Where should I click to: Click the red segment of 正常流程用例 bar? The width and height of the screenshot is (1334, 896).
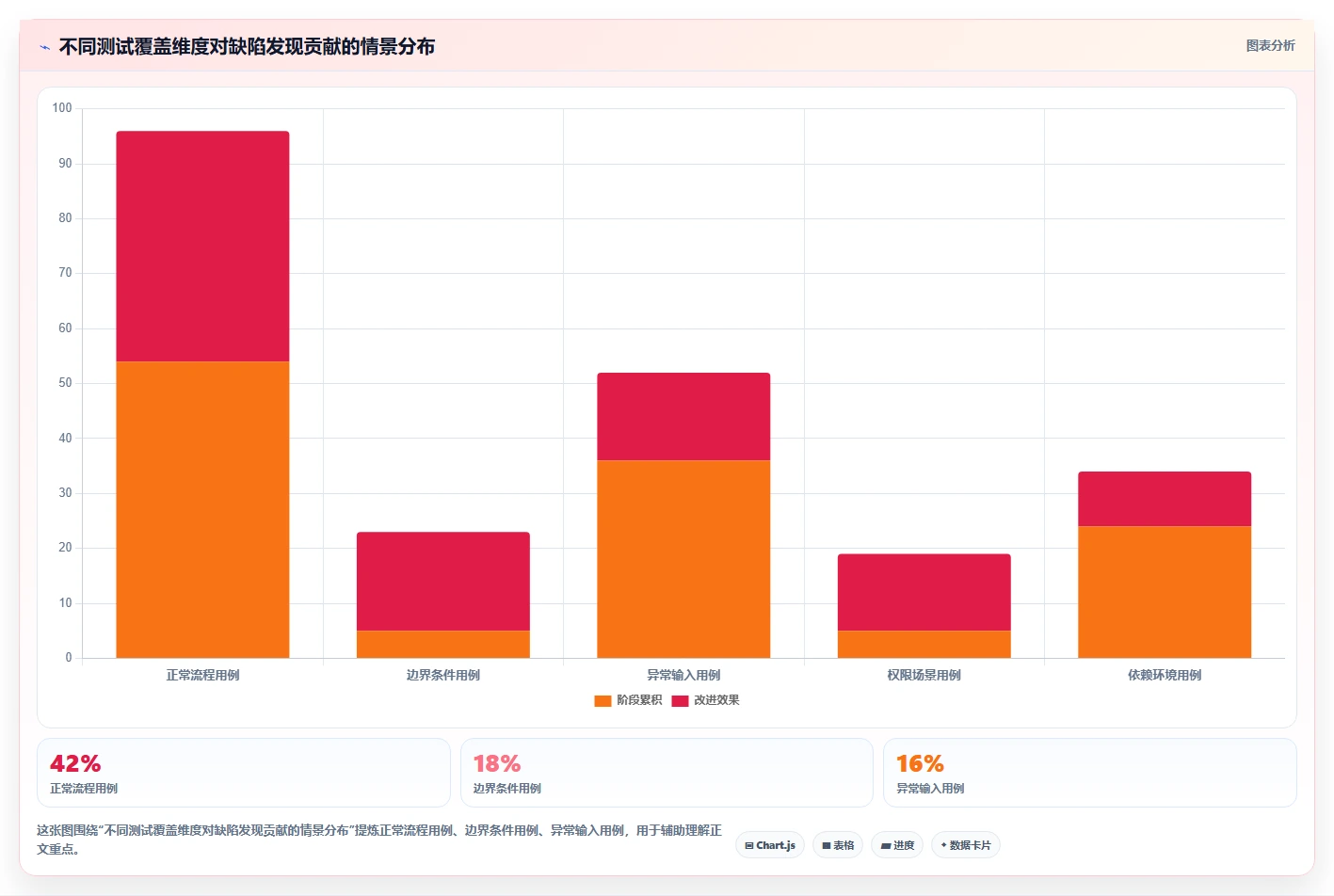coord(202,246)
